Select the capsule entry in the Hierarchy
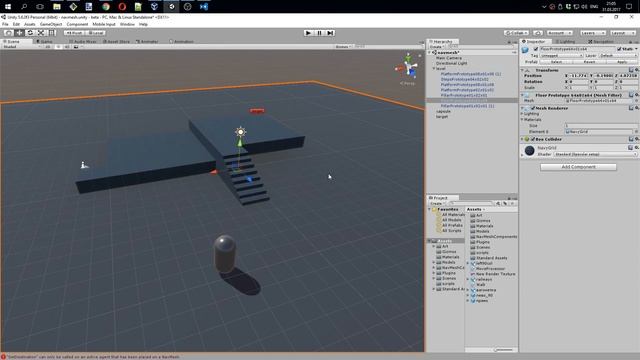Image resolution: width=640 pixels, height=360 pixels. point(443,111)
